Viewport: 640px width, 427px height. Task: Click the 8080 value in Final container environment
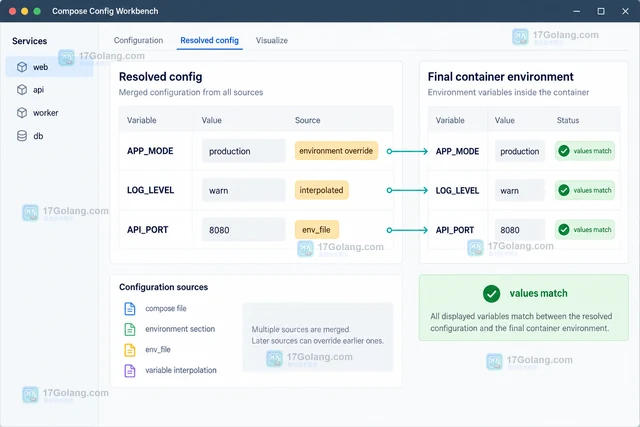[x=520, y=230]
